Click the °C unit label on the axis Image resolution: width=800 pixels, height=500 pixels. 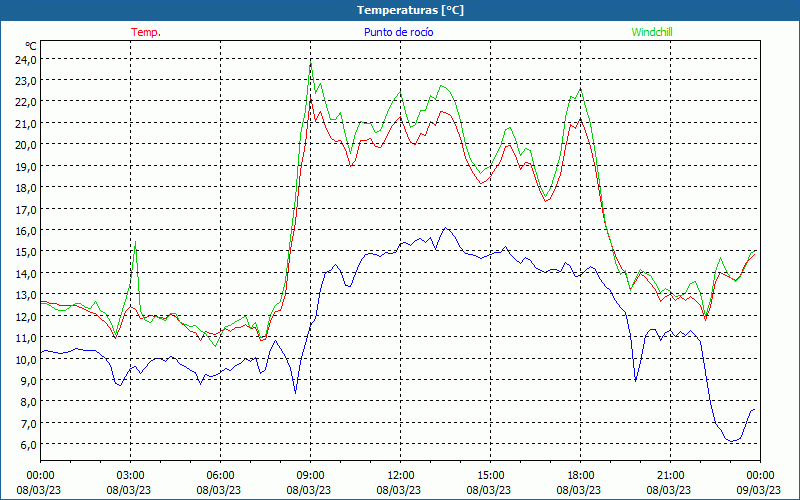point(31,46)
